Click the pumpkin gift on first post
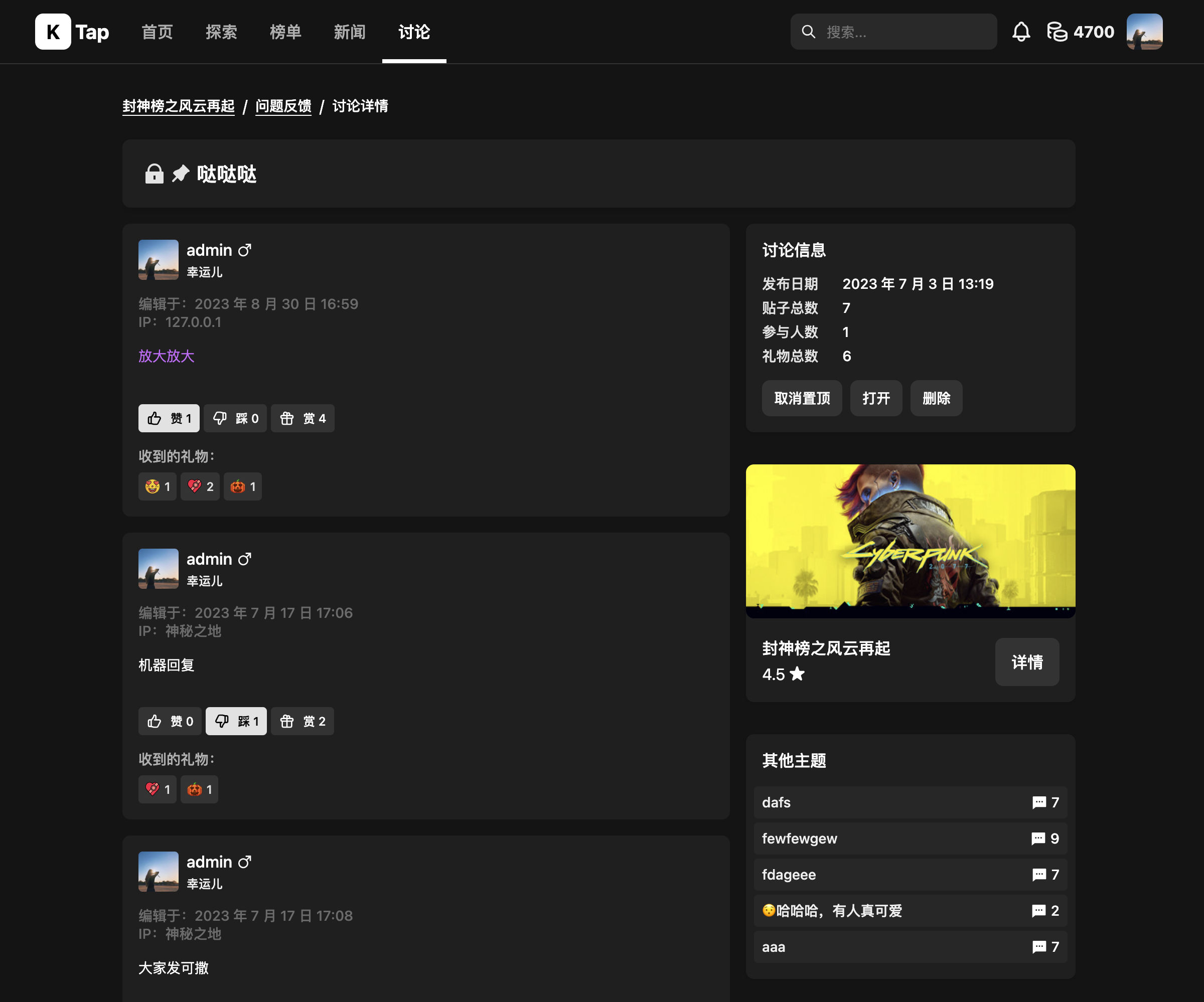The image size is (1204, 1002). tap(242, 486)
